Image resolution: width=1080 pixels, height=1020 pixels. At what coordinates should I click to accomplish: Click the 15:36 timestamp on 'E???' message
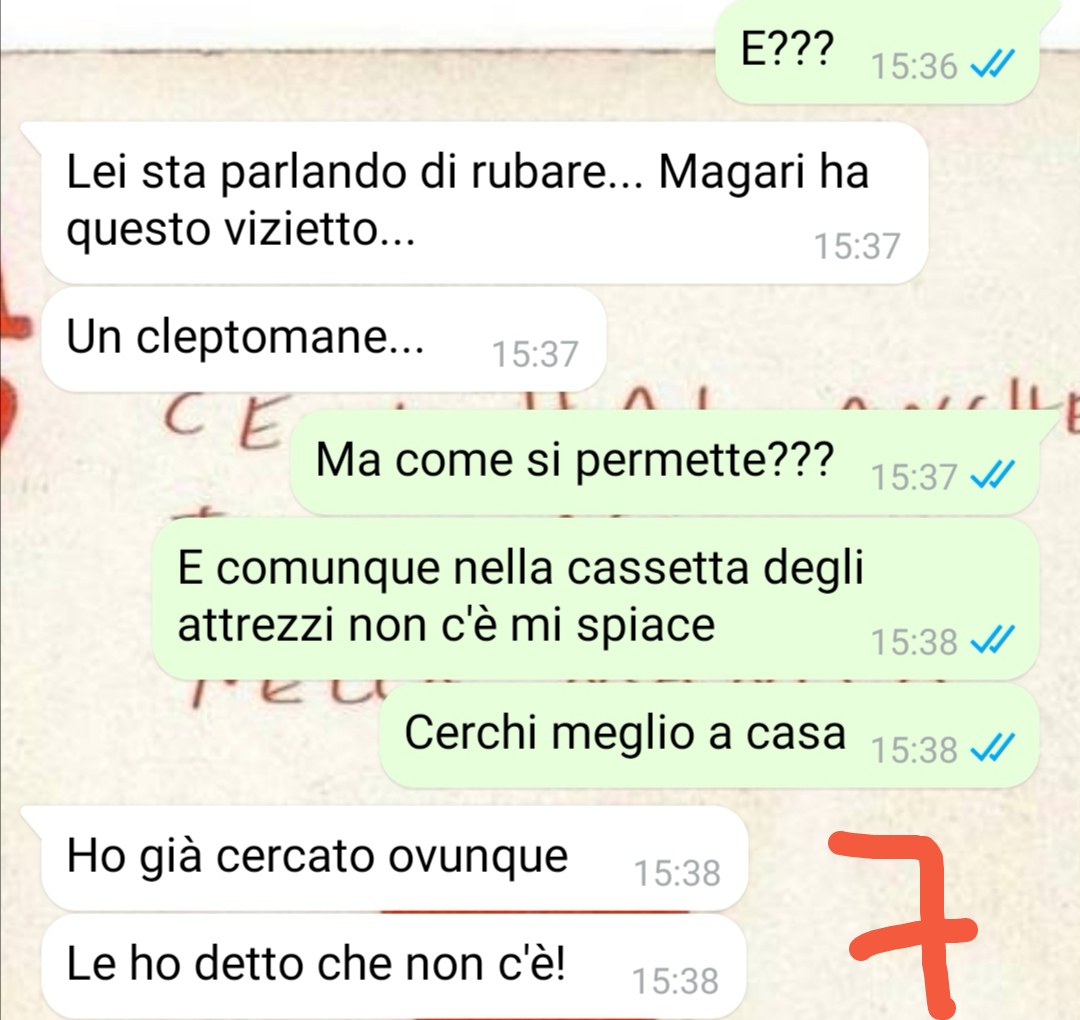pos(914,67)
